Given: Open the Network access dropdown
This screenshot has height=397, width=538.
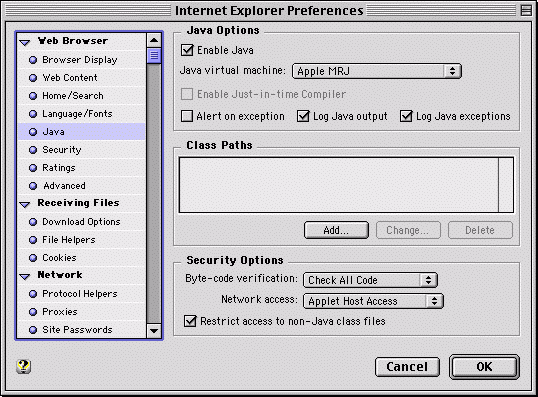Looking at the screenshot, I should tap(373, 301).
